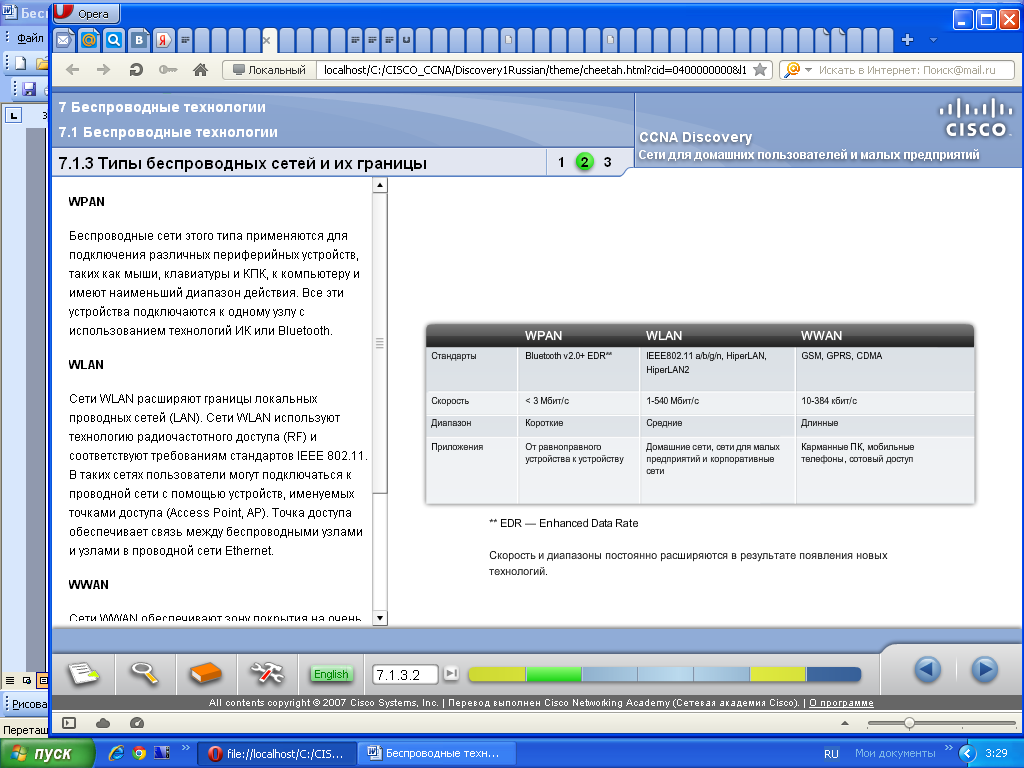Click the Mail.ru internet search field
Viewport: 1024px width, 768px height.
(x=914, y=70)
